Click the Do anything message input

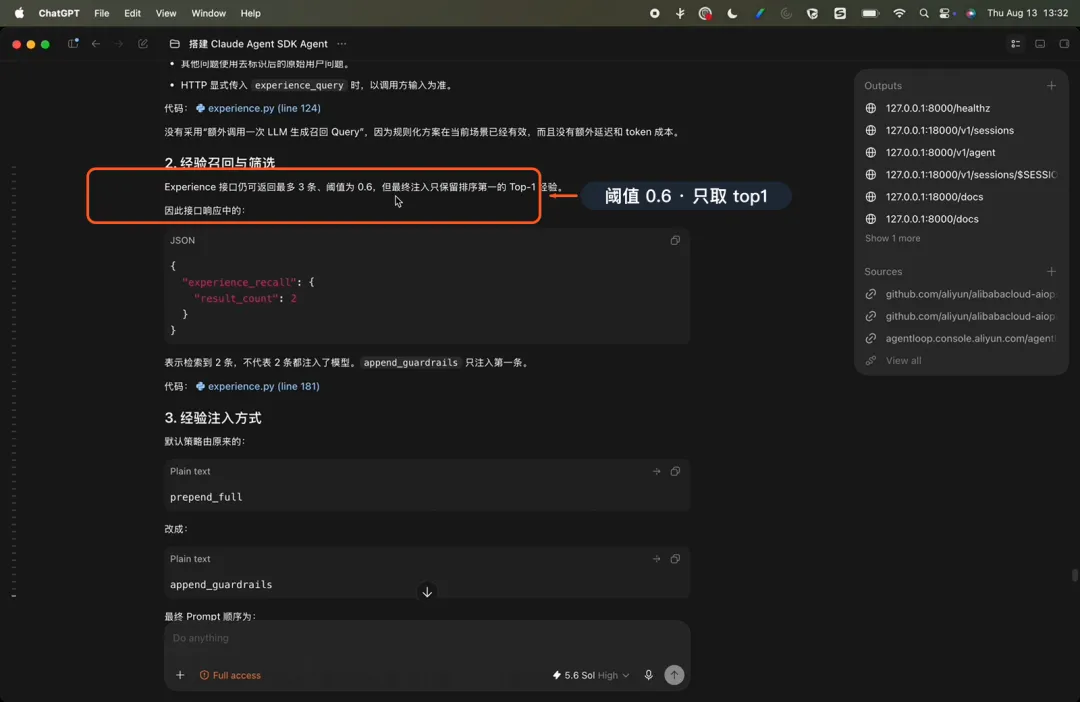click(x=427, y=638)
